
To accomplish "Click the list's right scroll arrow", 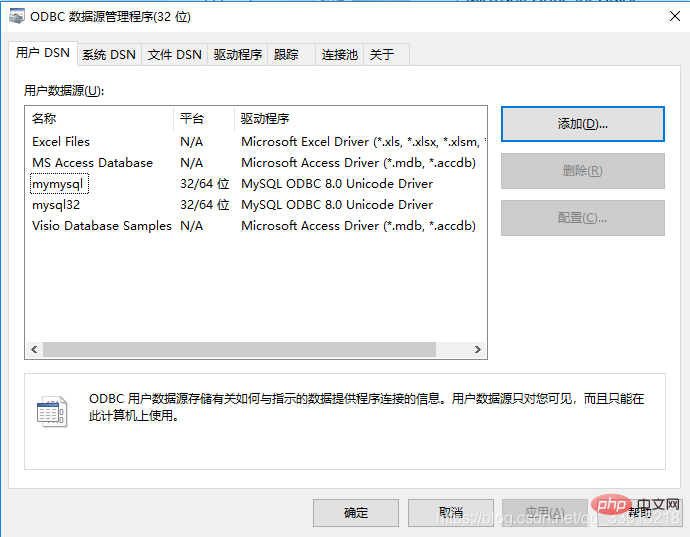I will click(x=478, y=349).
